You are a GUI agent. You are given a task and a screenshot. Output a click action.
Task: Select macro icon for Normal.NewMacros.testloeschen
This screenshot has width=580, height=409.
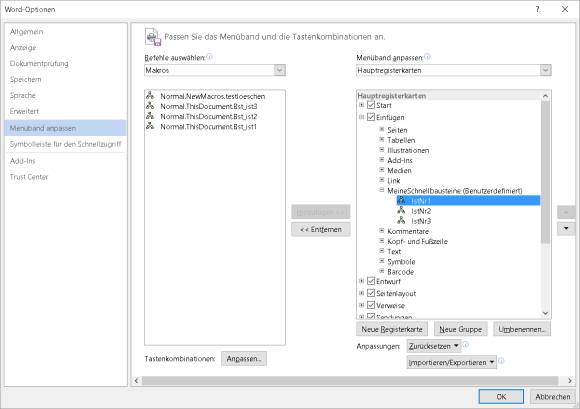pyautogui.click(x=150, y=95)
